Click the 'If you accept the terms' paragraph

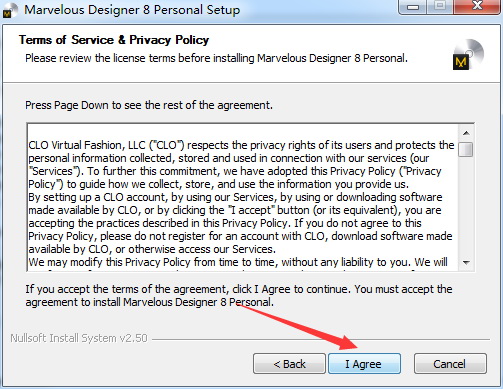click(x=239, y=295)
